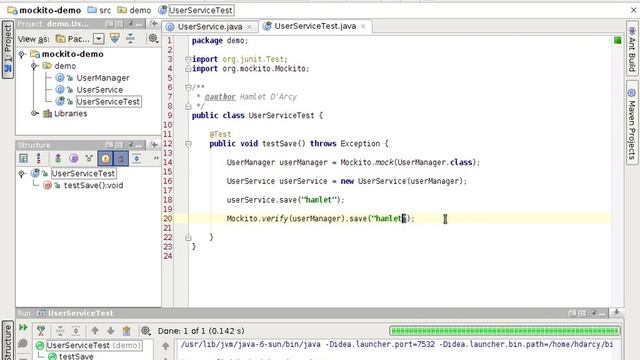This screenshot has width=640, height=360.
Task: Fold the Javadoc comment block
Action: tap(188, 87)
